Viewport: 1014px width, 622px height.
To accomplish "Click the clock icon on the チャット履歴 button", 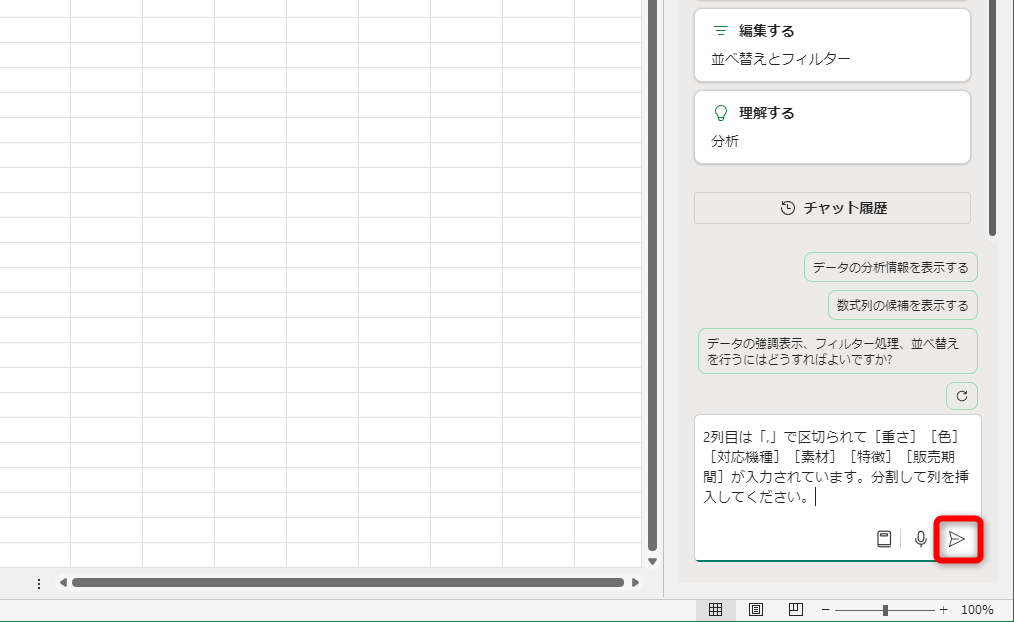I will (x=786, y=207).
